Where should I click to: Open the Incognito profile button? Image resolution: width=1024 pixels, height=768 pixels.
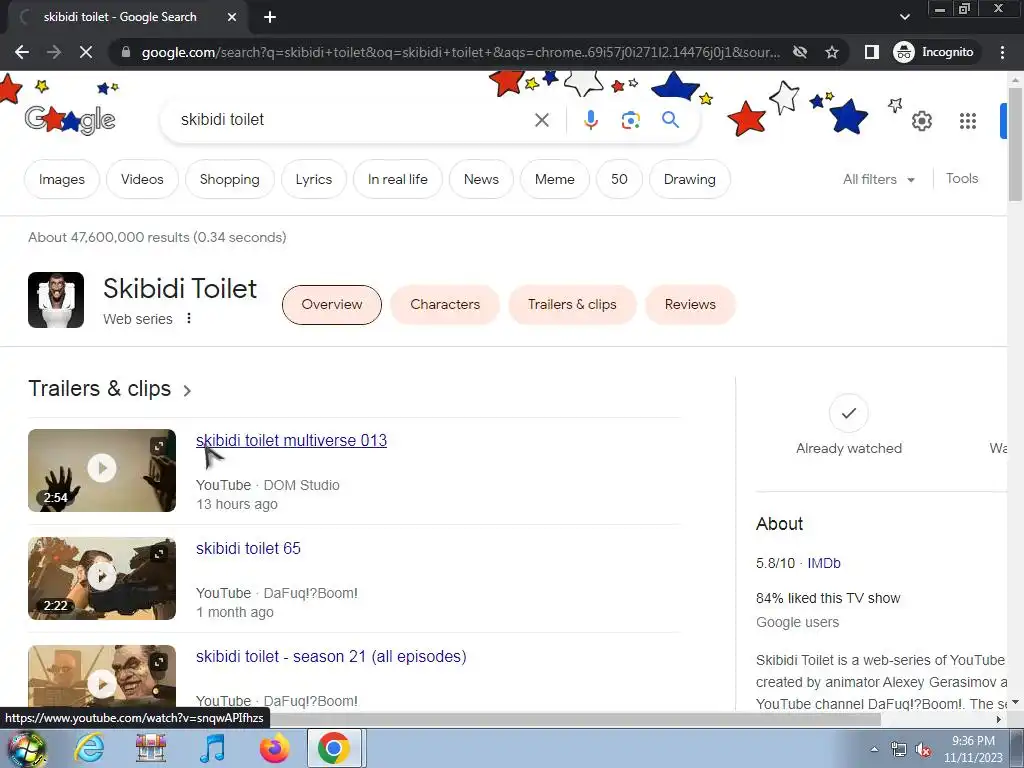(934, 52)
